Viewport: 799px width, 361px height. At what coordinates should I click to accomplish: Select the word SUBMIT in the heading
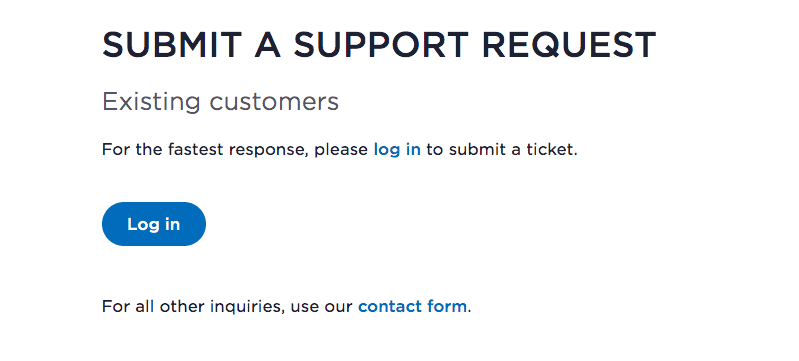(x=172, y=44)
